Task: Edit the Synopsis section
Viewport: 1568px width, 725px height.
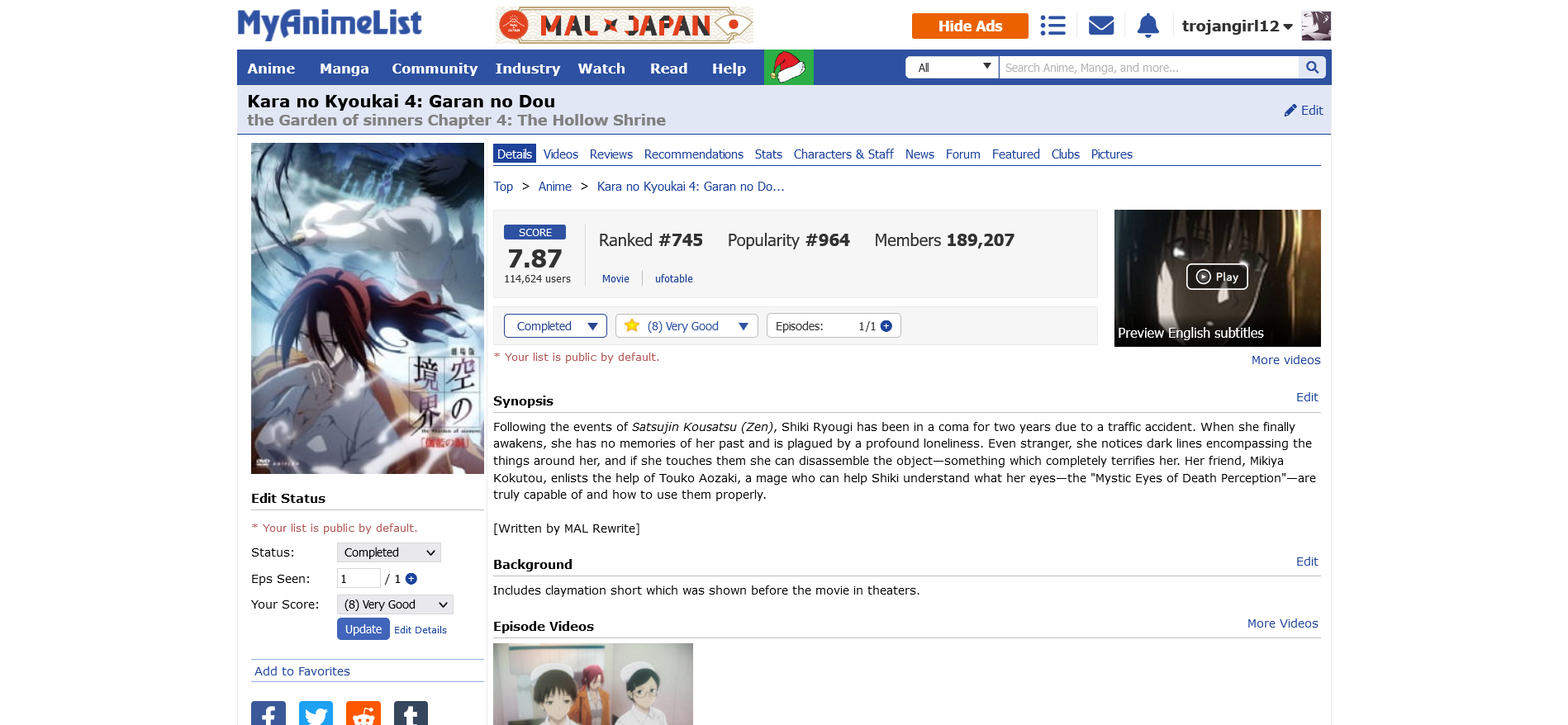Action: tap(1307, 397)
